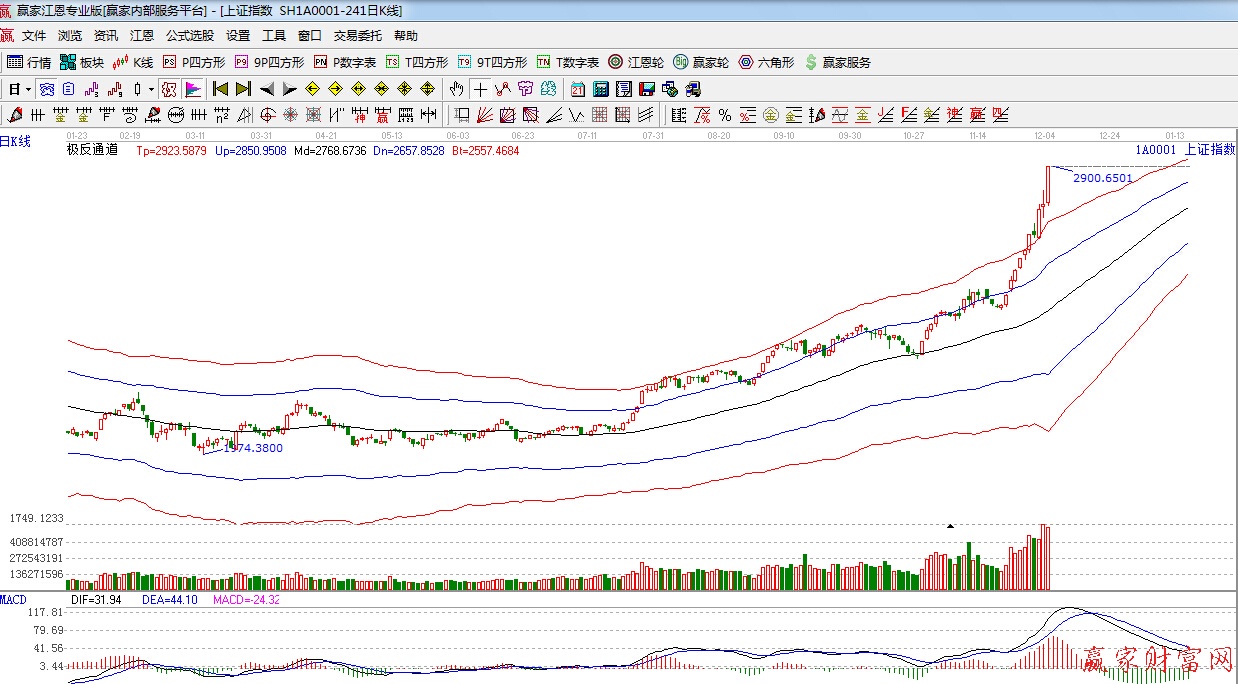Screen dimensions: 1238x684
Task: Open the calculator icon in toolbar
Action: [600, 89]
